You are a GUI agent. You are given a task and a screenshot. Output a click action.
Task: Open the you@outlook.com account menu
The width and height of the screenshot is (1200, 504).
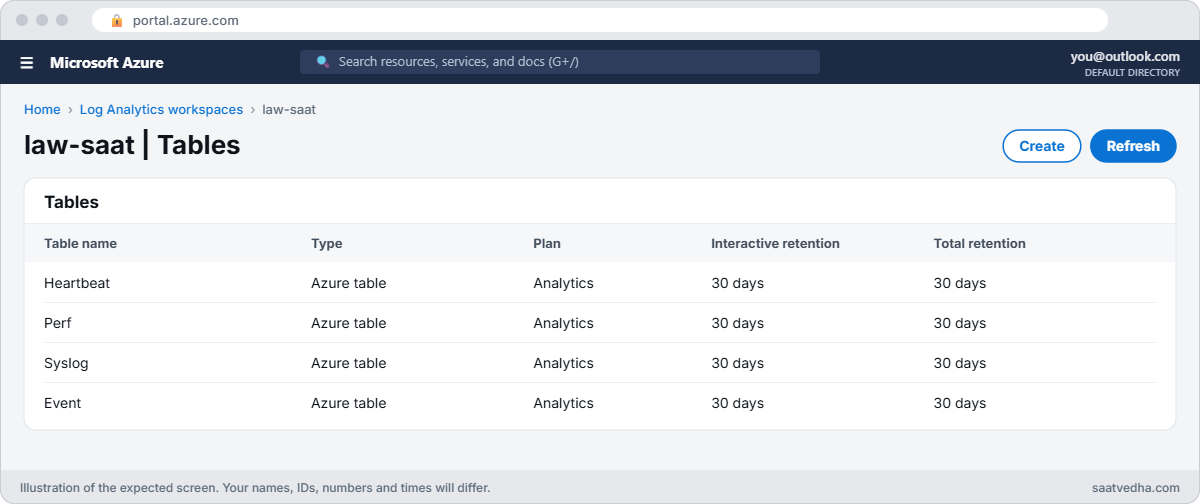(x=1125, y=57)
